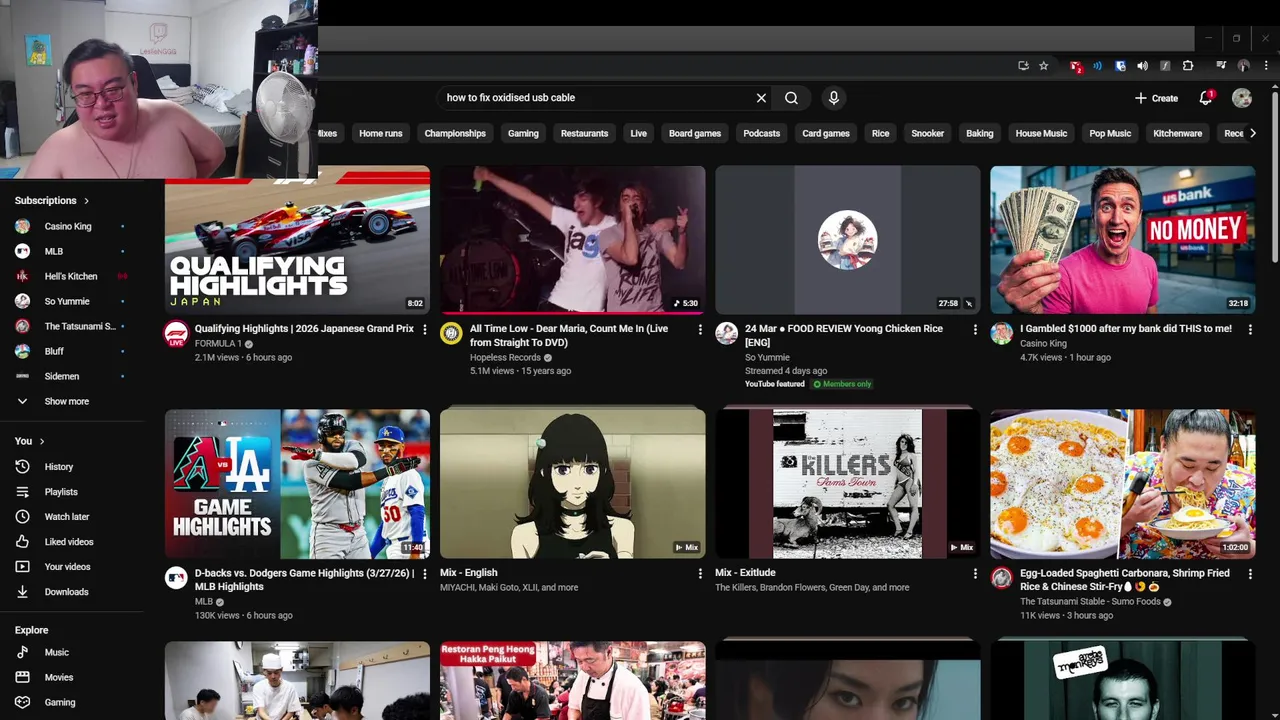Select the Championships chip

[455, 133]
